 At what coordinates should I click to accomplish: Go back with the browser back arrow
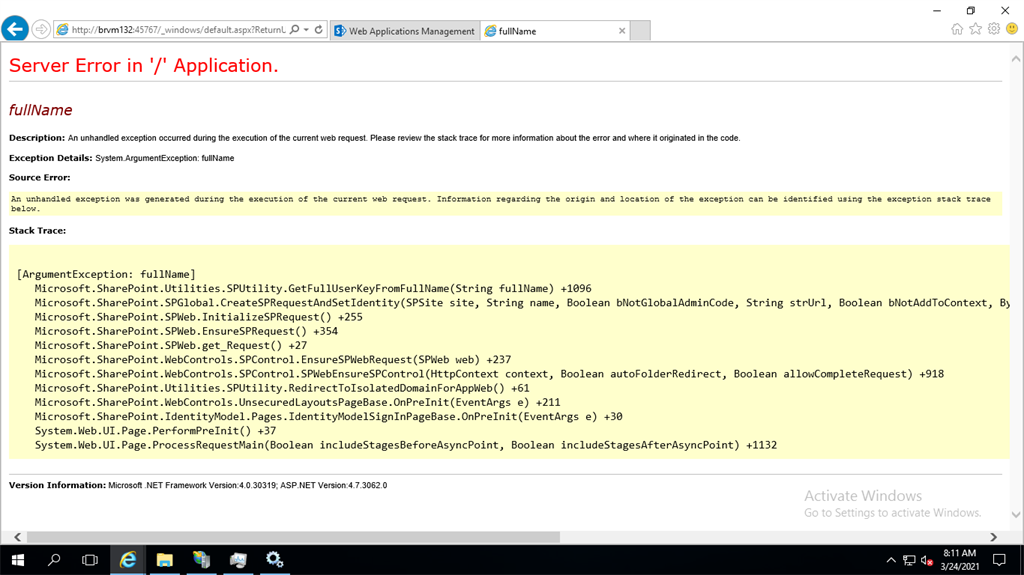(15, 29)
